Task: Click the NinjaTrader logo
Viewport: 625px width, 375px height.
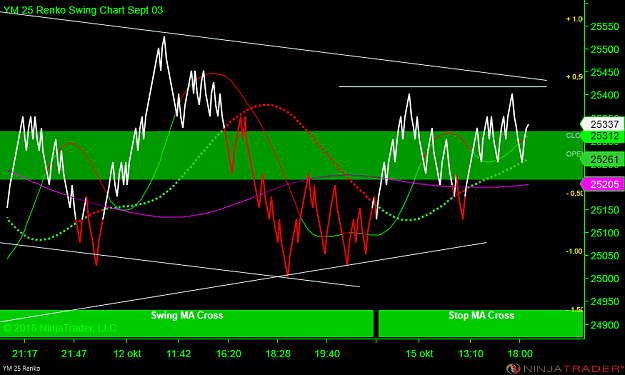Action: (x=564, y=368)
